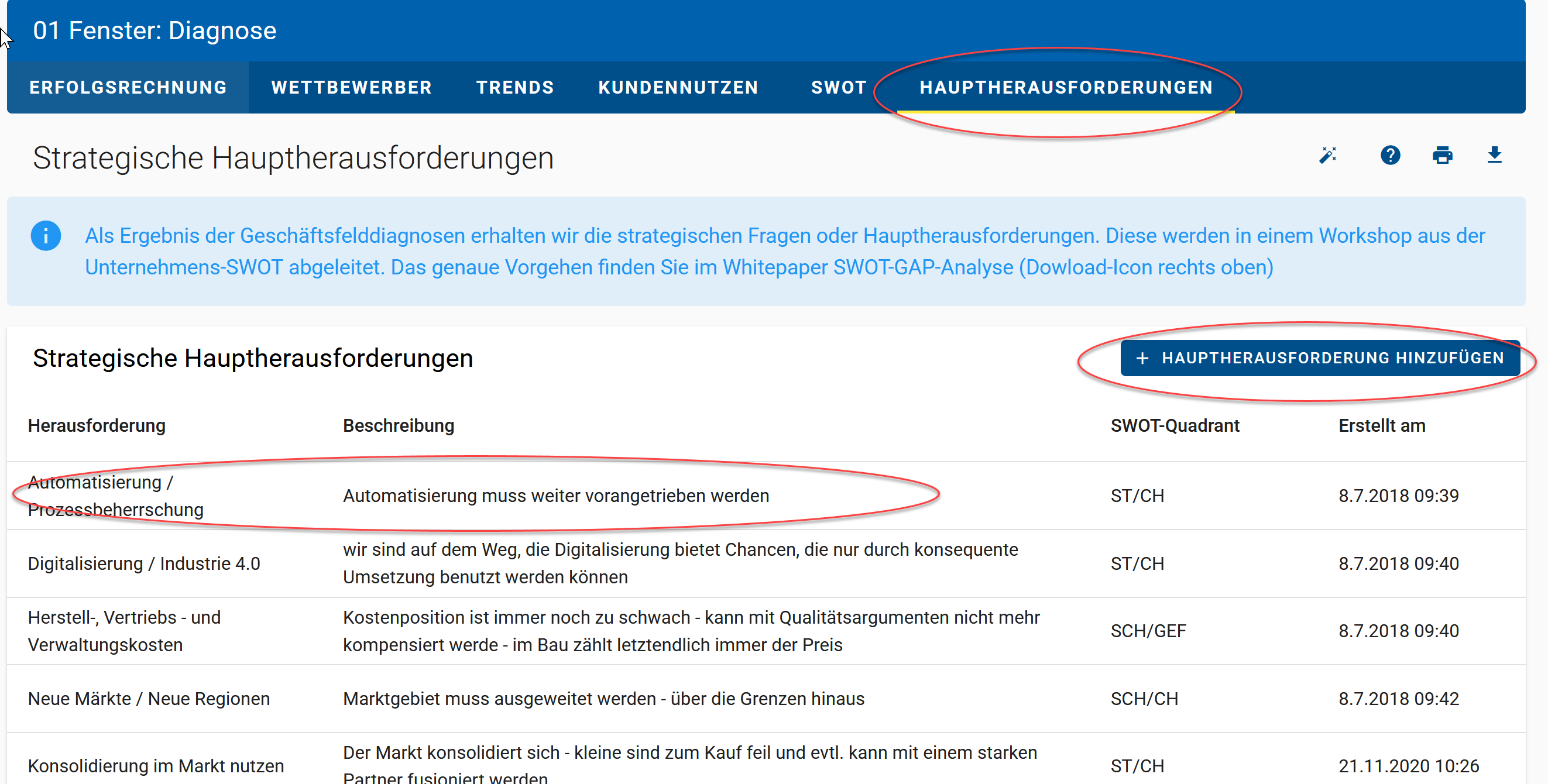Download whitepaper via download icon
Screen dimensions: 1548x784
(x=1494, y=156)
